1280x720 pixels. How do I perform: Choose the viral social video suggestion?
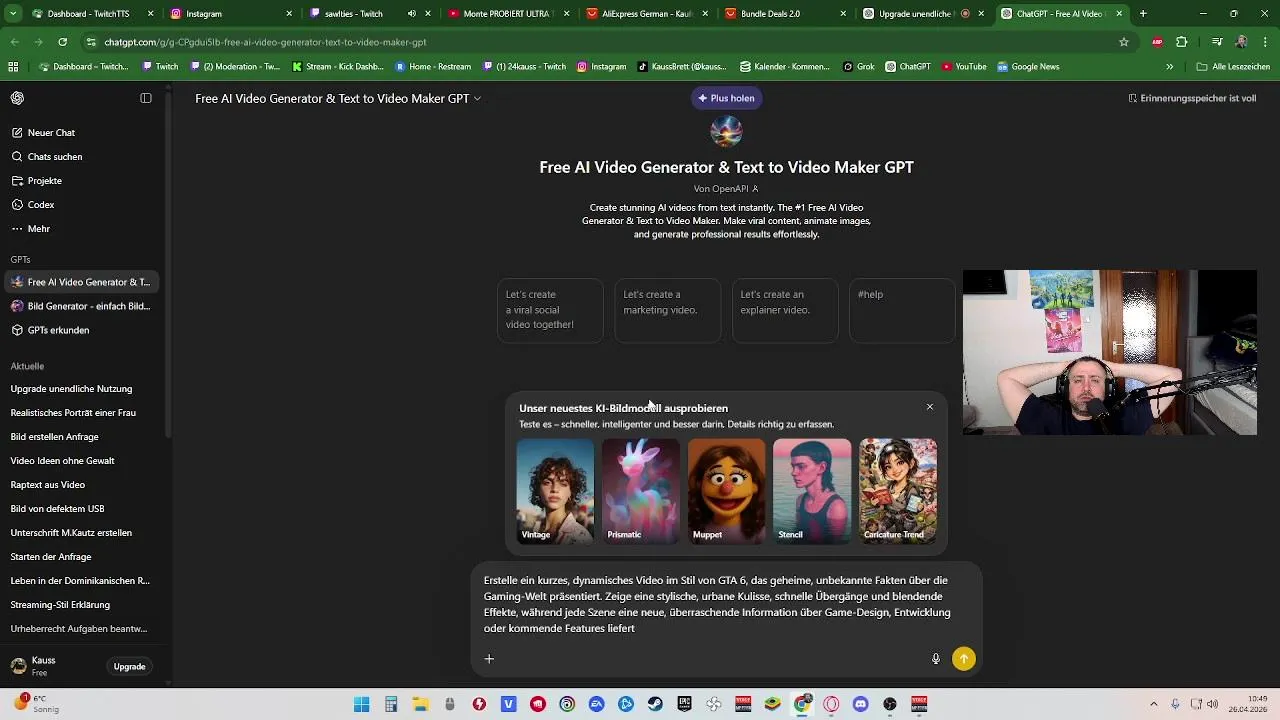click(x=550, y=310)
